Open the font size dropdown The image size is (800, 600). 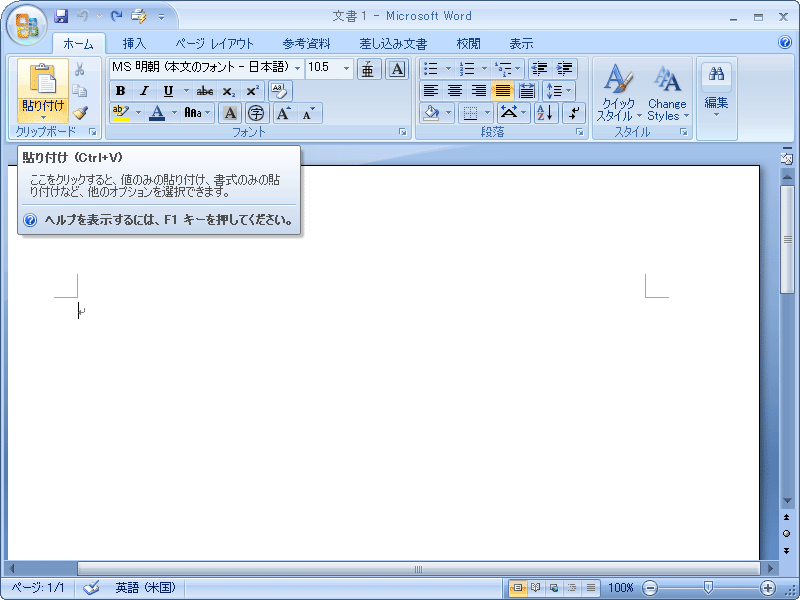pos(346,68)
